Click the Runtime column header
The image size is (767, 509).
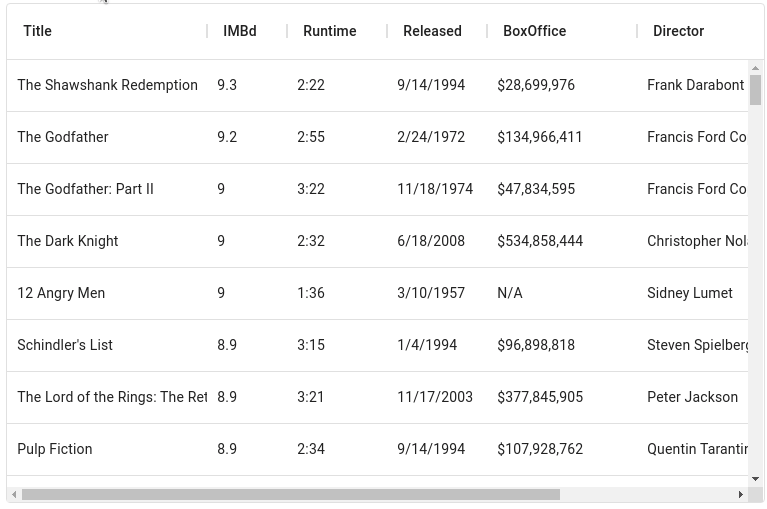pos(330,31)
